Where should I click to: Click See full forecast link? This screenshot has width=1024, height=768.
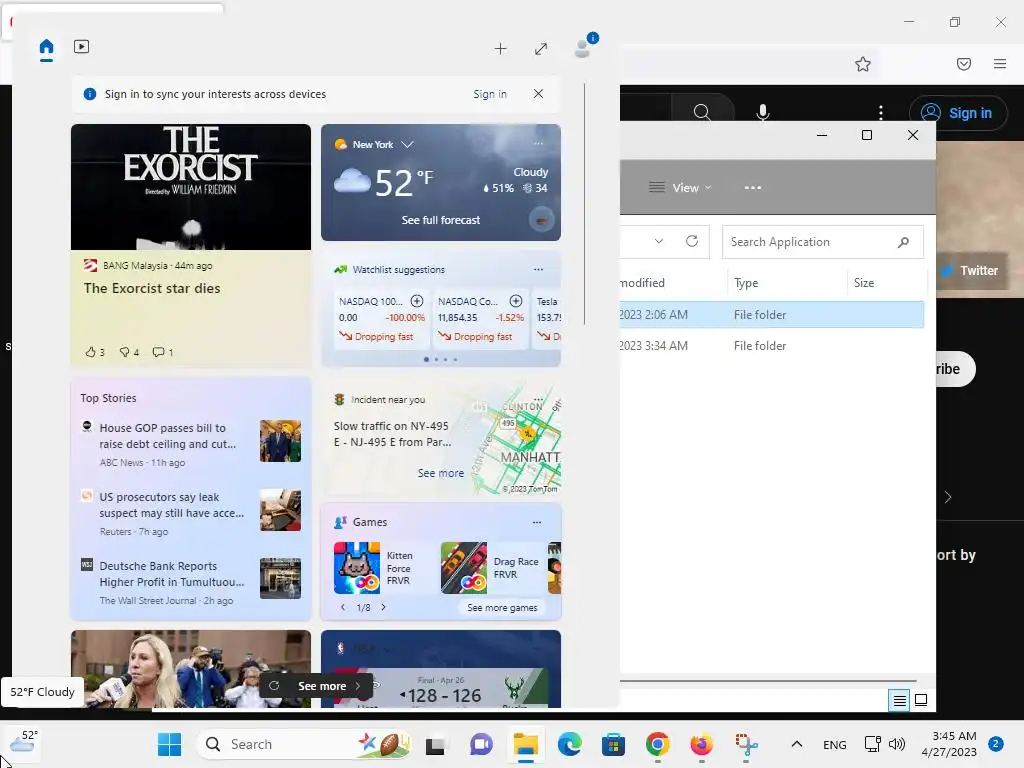click(x=441, y=220)
